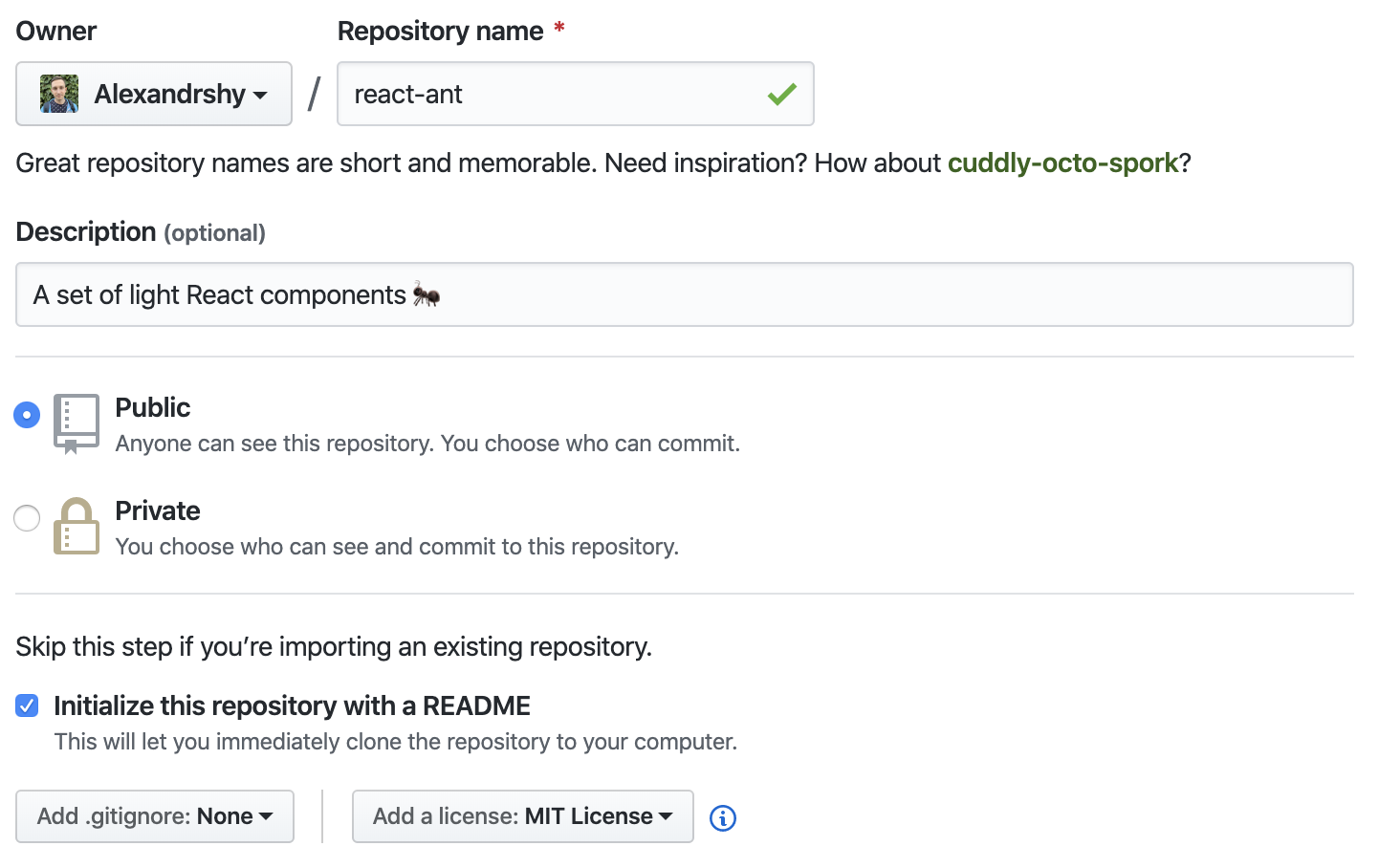This screenshot has height=868, width=1379.
Task: Click the Private option label
Action: coord(158,511)
